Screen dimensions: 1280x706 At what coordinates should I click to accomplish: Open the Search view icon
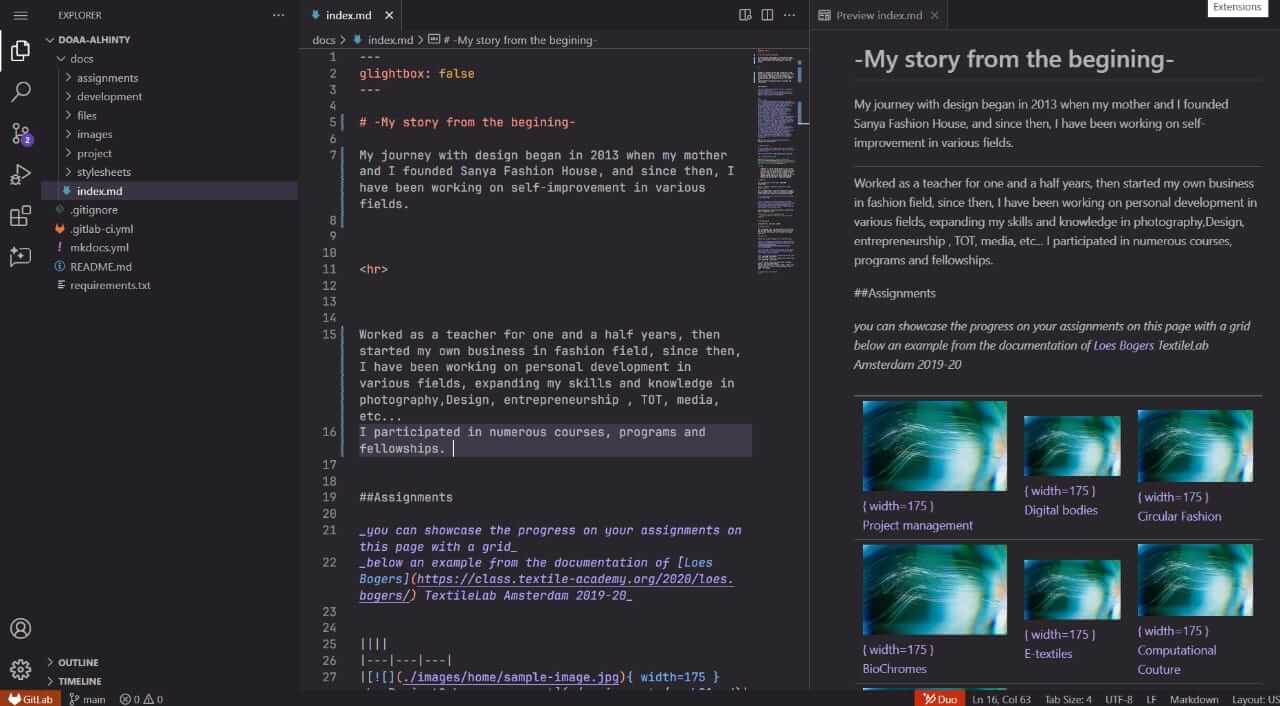pos(20,92)
